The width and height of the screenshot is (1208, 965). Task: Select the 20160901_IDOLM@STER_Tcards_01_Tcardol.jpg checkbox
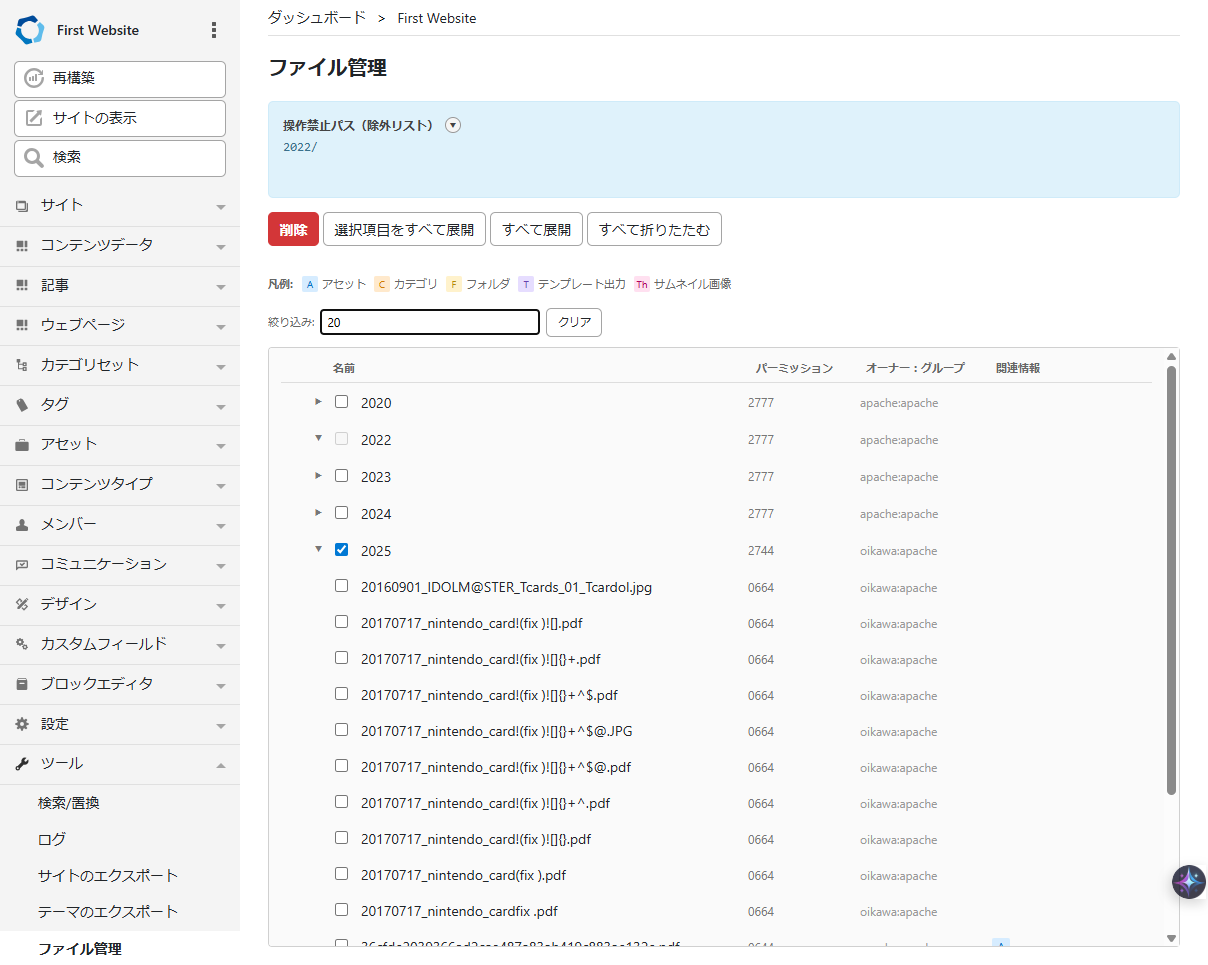tap(342, 586)
